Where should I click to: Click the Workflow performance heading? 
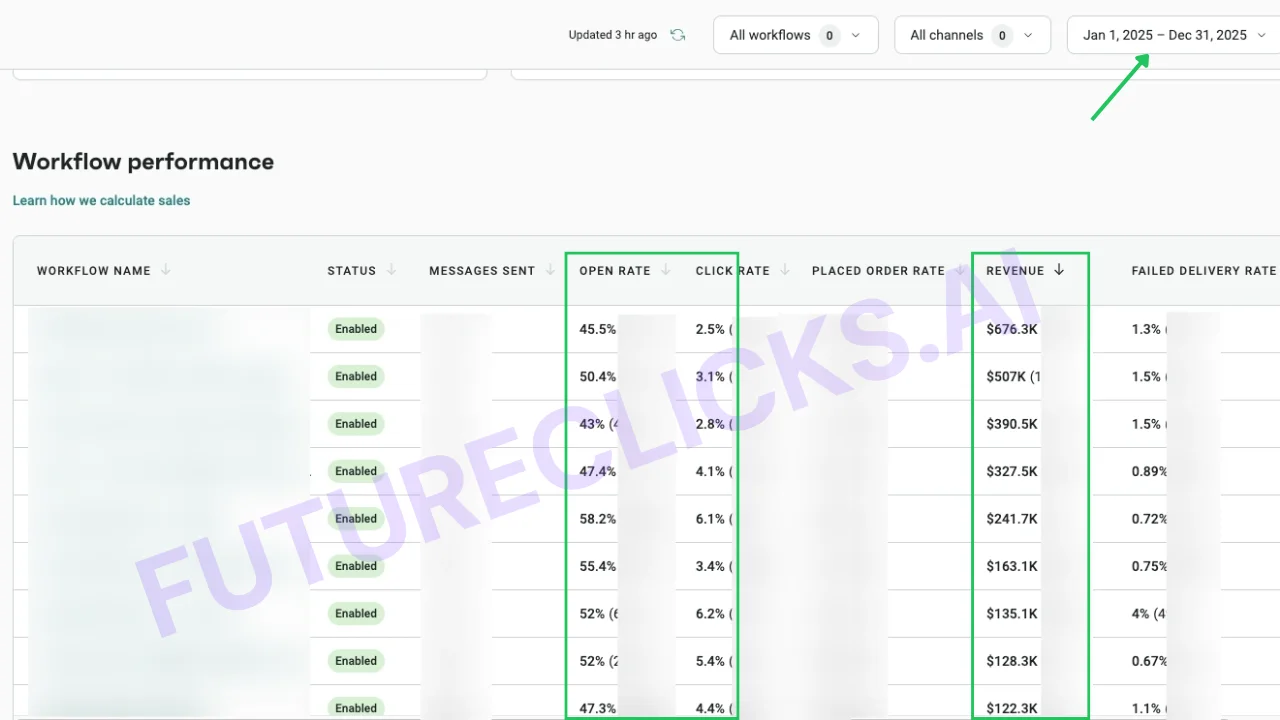[x=143, y=162]
